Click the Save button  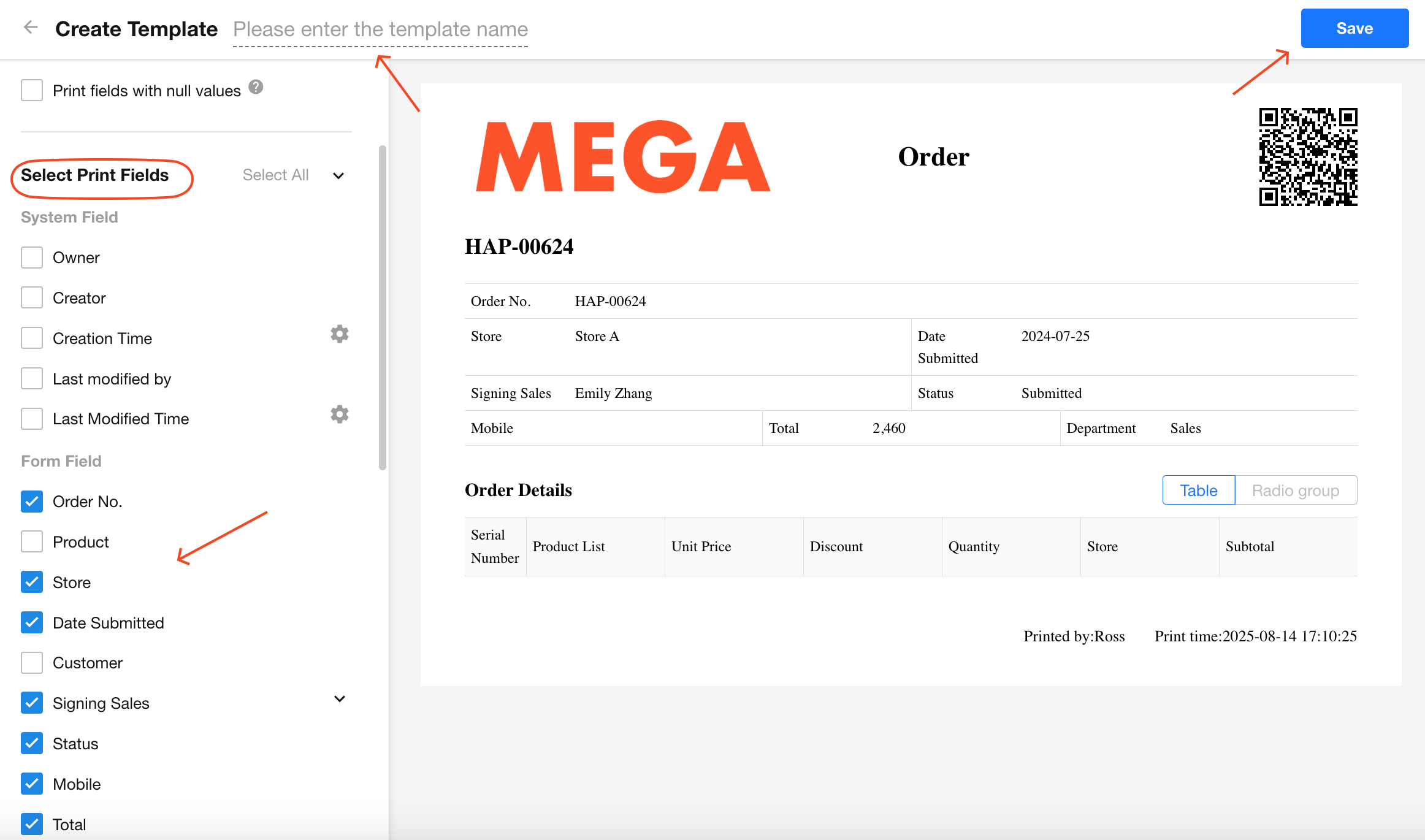[x=1354, y=28]
